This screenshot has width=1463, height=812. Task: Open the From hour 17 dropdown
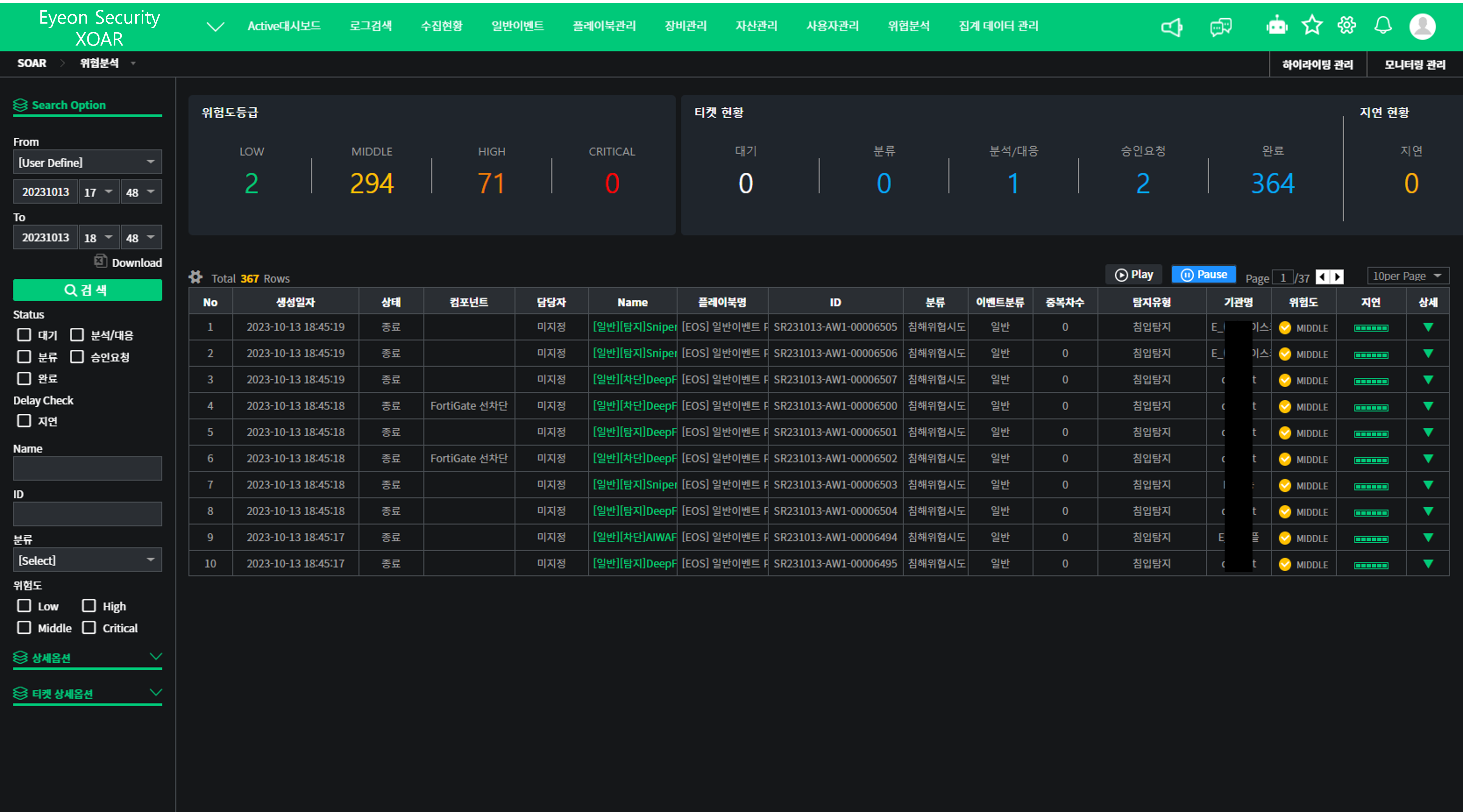click(x=99, y=192)
